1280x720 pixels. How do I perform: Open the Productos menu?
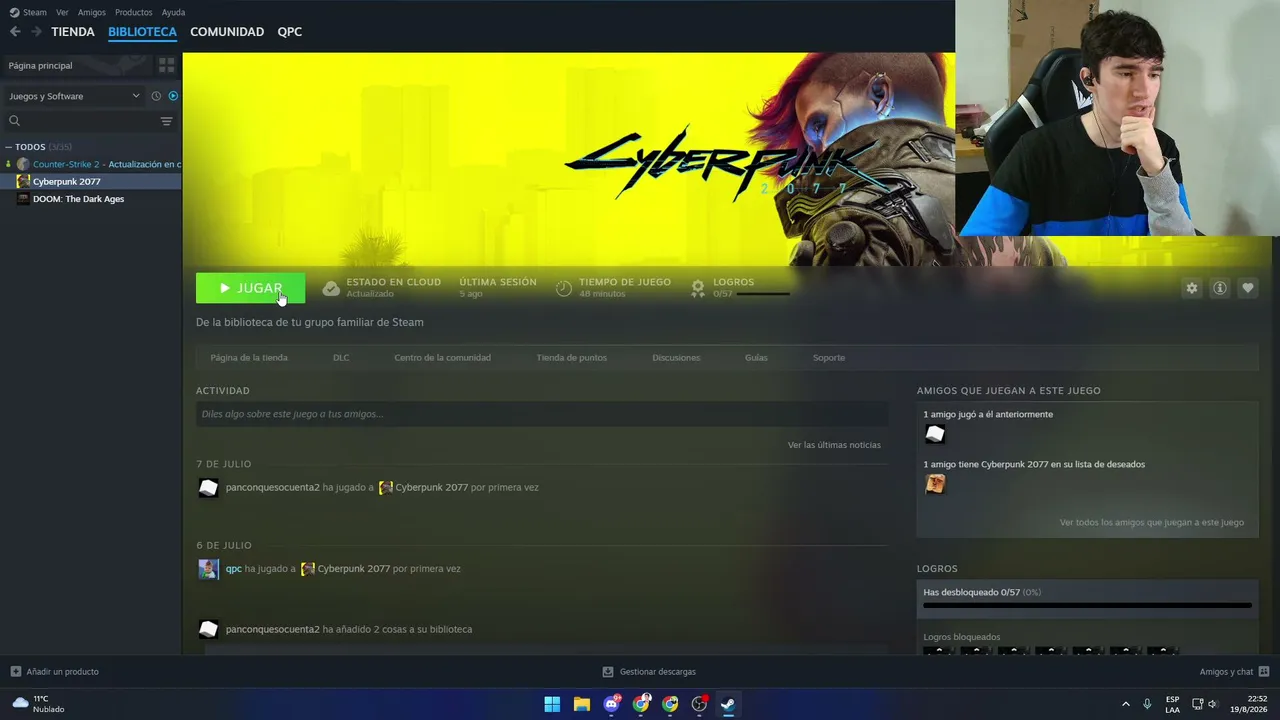pos(134,12)
